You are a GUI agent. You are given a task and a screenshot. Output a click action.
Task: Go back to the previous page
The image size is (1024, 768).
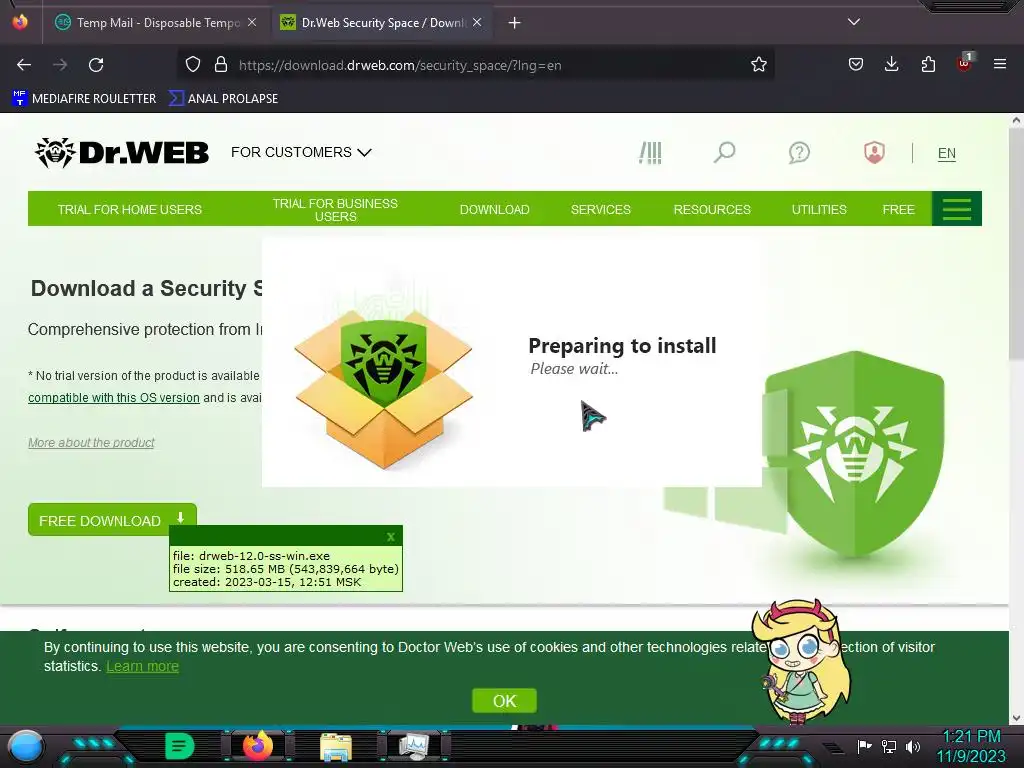tap(24, 65)
